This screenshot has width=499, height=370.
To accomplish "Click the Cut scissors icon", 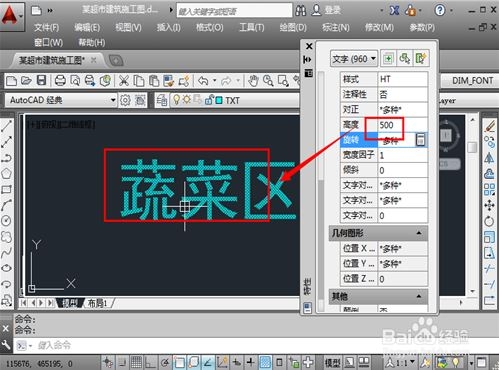I will (124, 81).
